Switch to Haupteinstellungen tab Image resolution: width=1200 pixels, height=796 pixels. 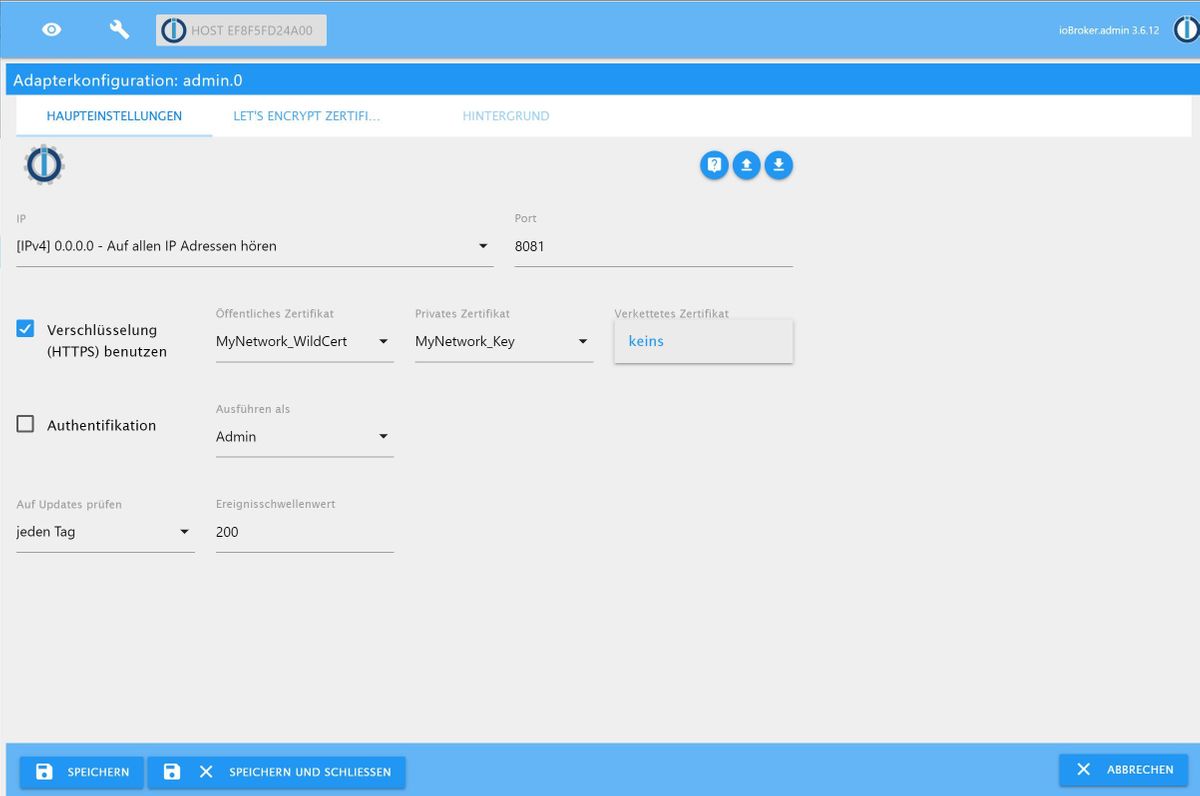pyautogui.click(x=114, y=116)
